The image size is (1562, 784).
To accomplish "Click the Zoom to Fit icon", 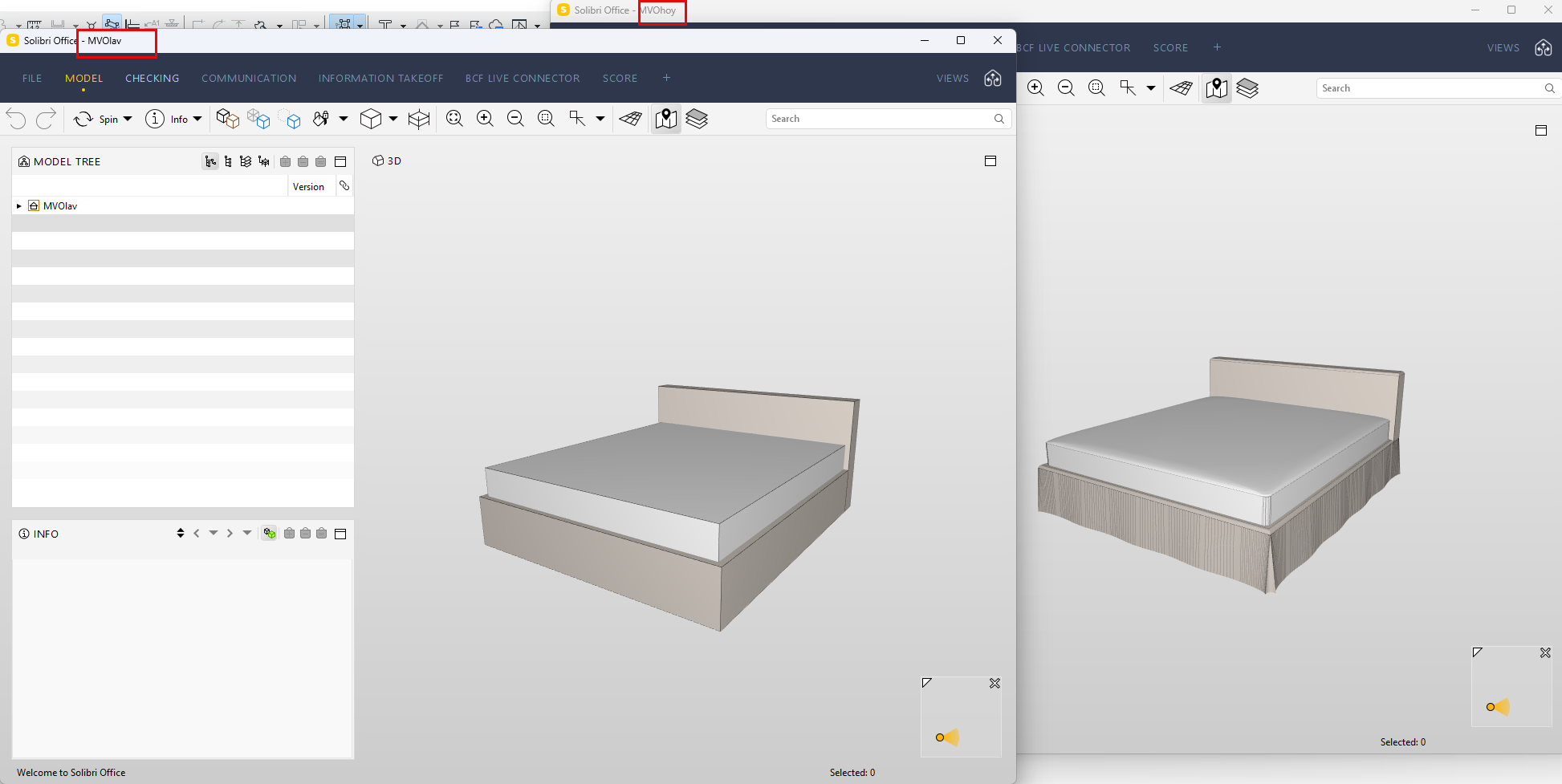I will click(454, 119).
